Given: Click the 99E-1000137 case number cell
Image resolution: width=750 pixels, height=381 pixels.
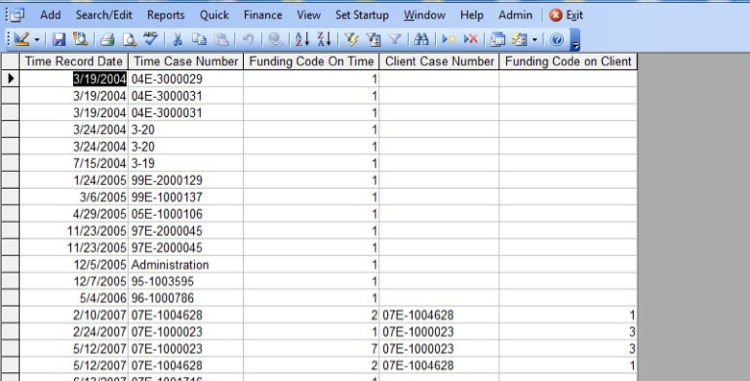Looking at the screenshot, I should [x=186, y=197].
